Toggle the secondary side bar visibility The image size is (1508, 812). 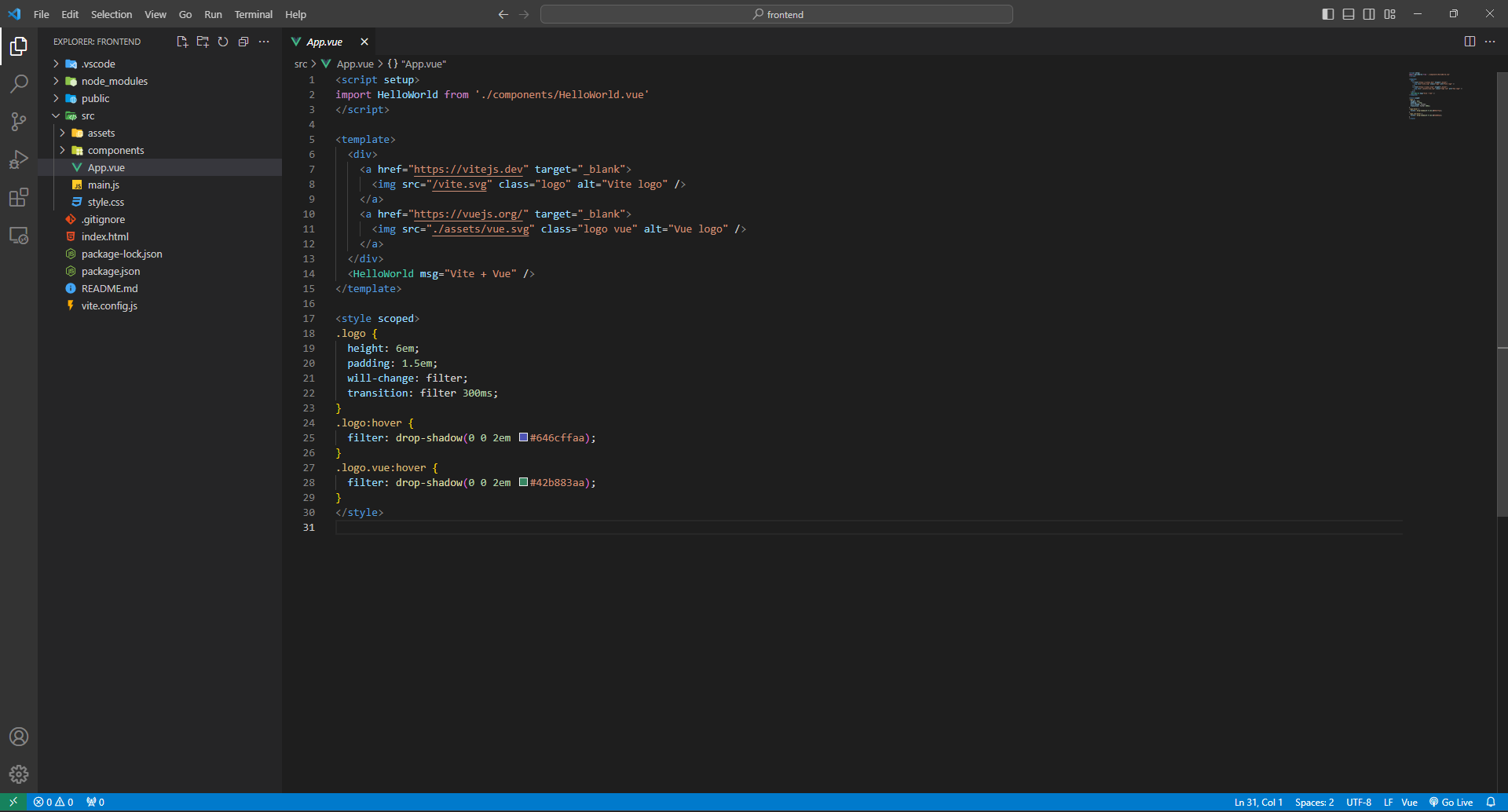(x=1369, y=14)
